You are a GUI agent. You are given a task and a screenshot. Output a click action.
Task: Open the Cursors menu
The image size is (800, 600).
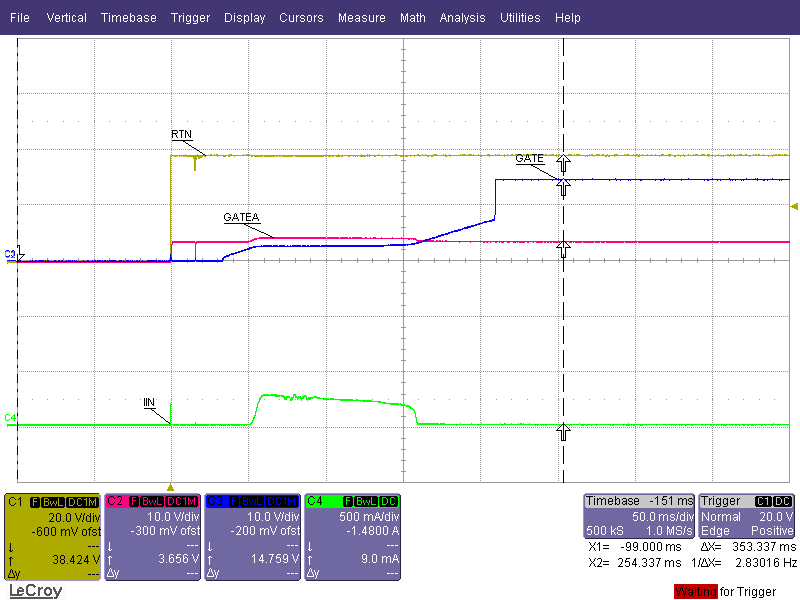click(301, 18)
